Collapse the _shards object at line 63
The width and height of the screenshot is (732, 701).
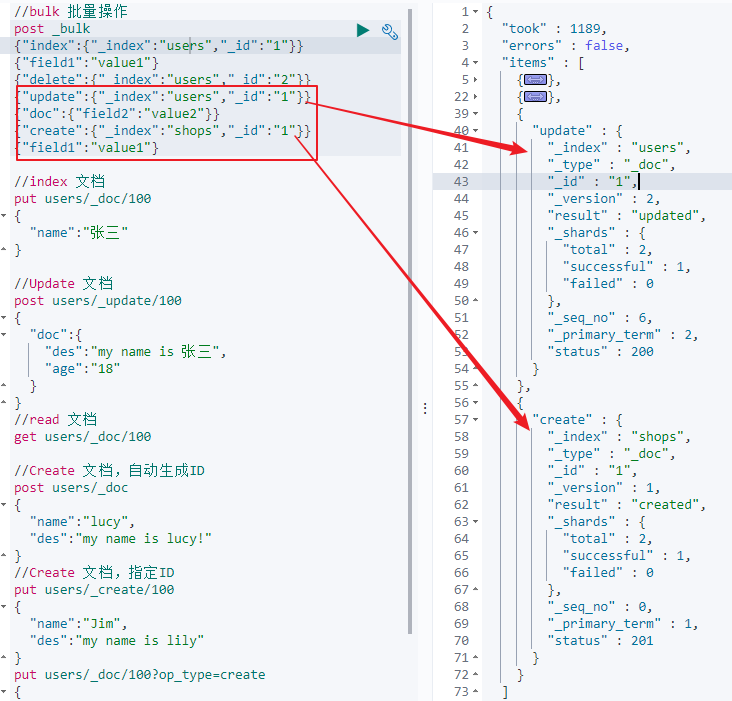click(x=475, y=521)
